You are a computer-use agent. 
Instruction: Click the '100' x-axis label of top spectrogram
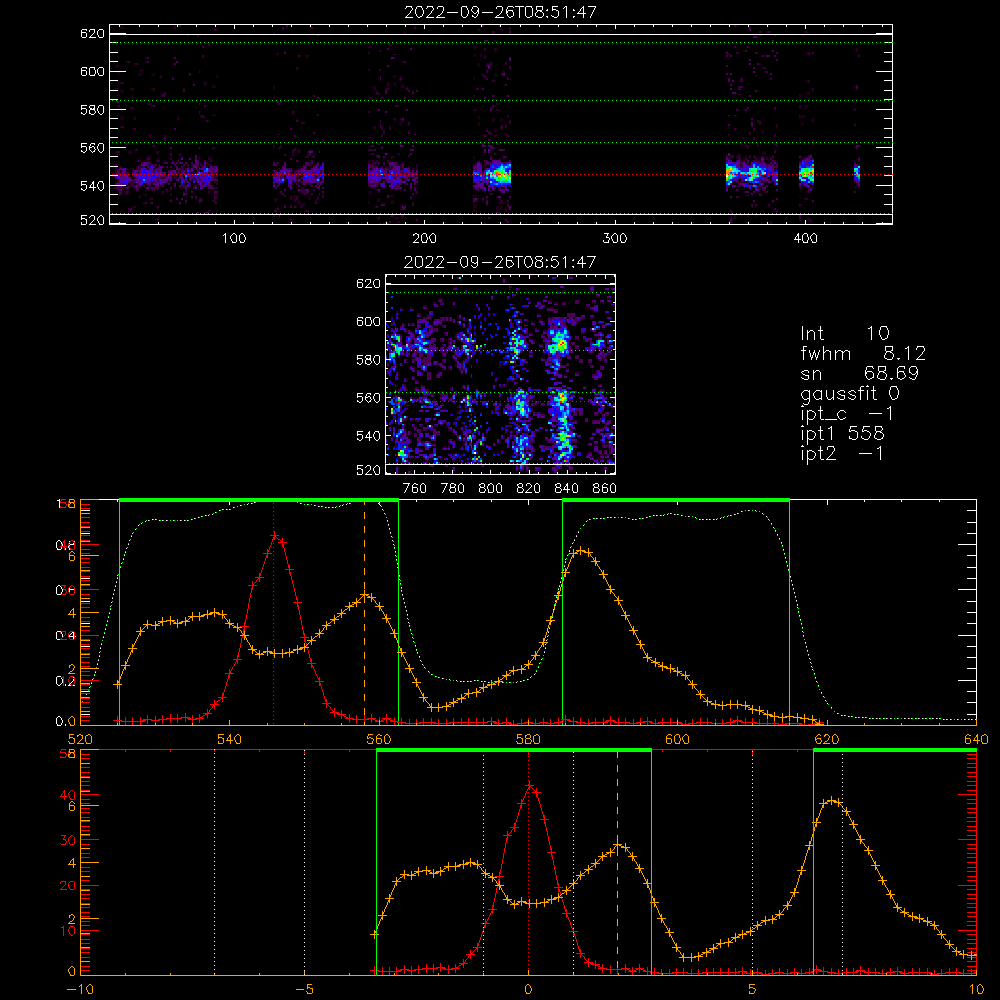(233, 239)
